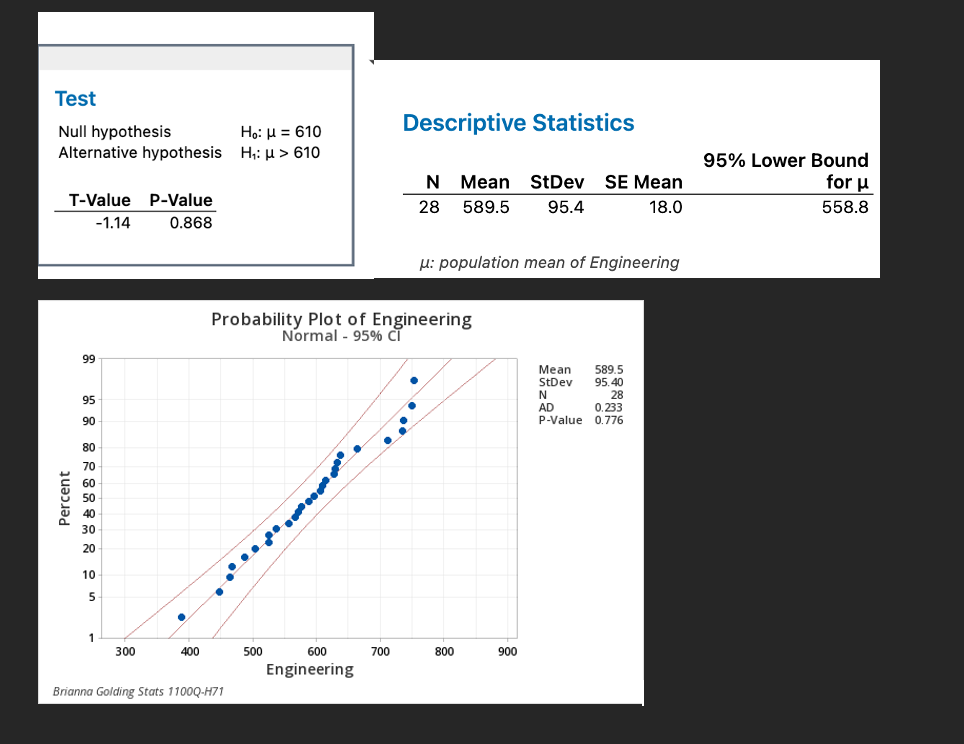
Task: Select the population mean of Engineering footnote
Action: [x=551, y=262]
